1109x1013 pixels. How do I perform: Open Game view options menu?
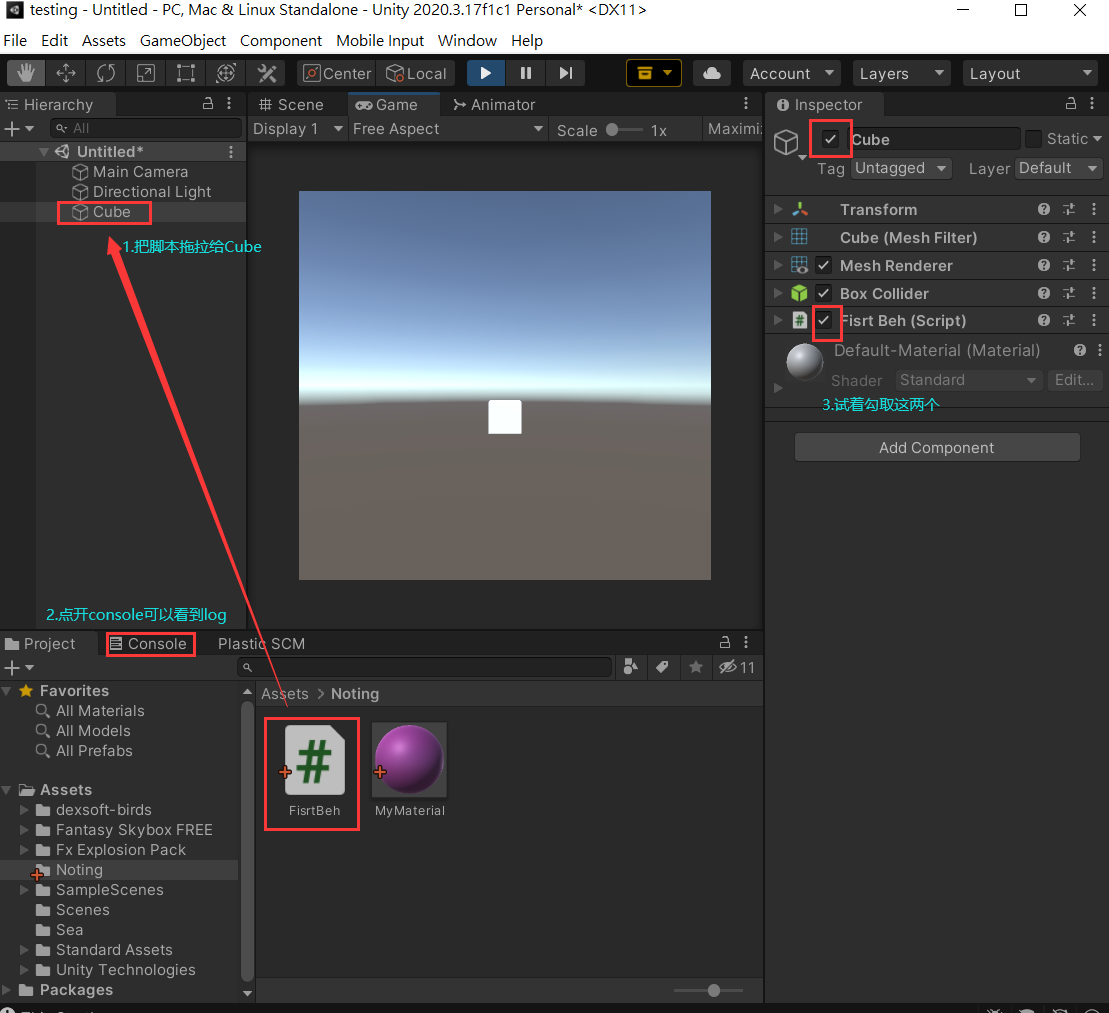coord(745,103)
